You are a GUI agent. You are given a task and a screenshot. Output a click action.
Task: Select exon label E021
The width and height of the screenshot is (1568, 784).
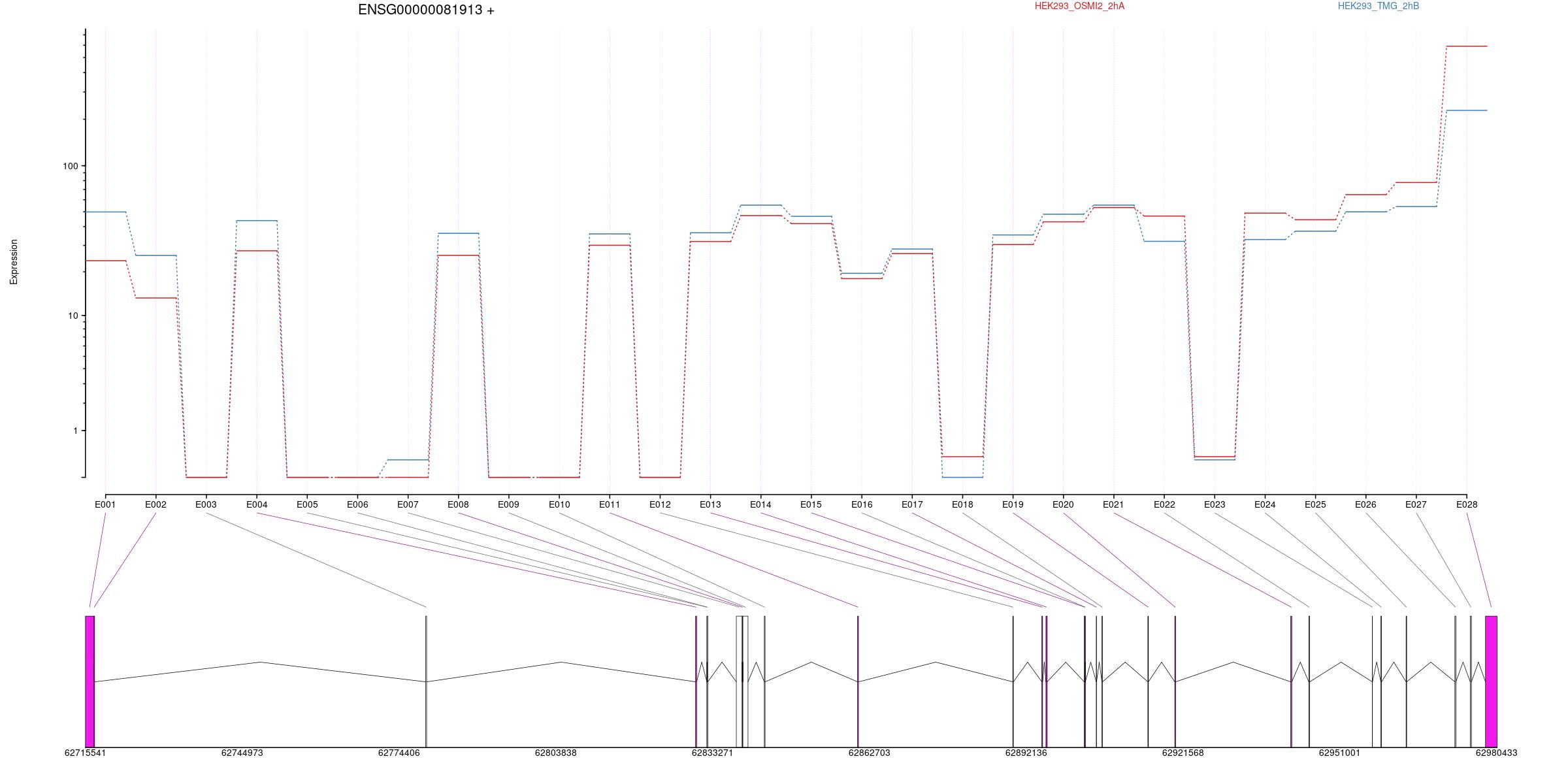[1113, 504]
